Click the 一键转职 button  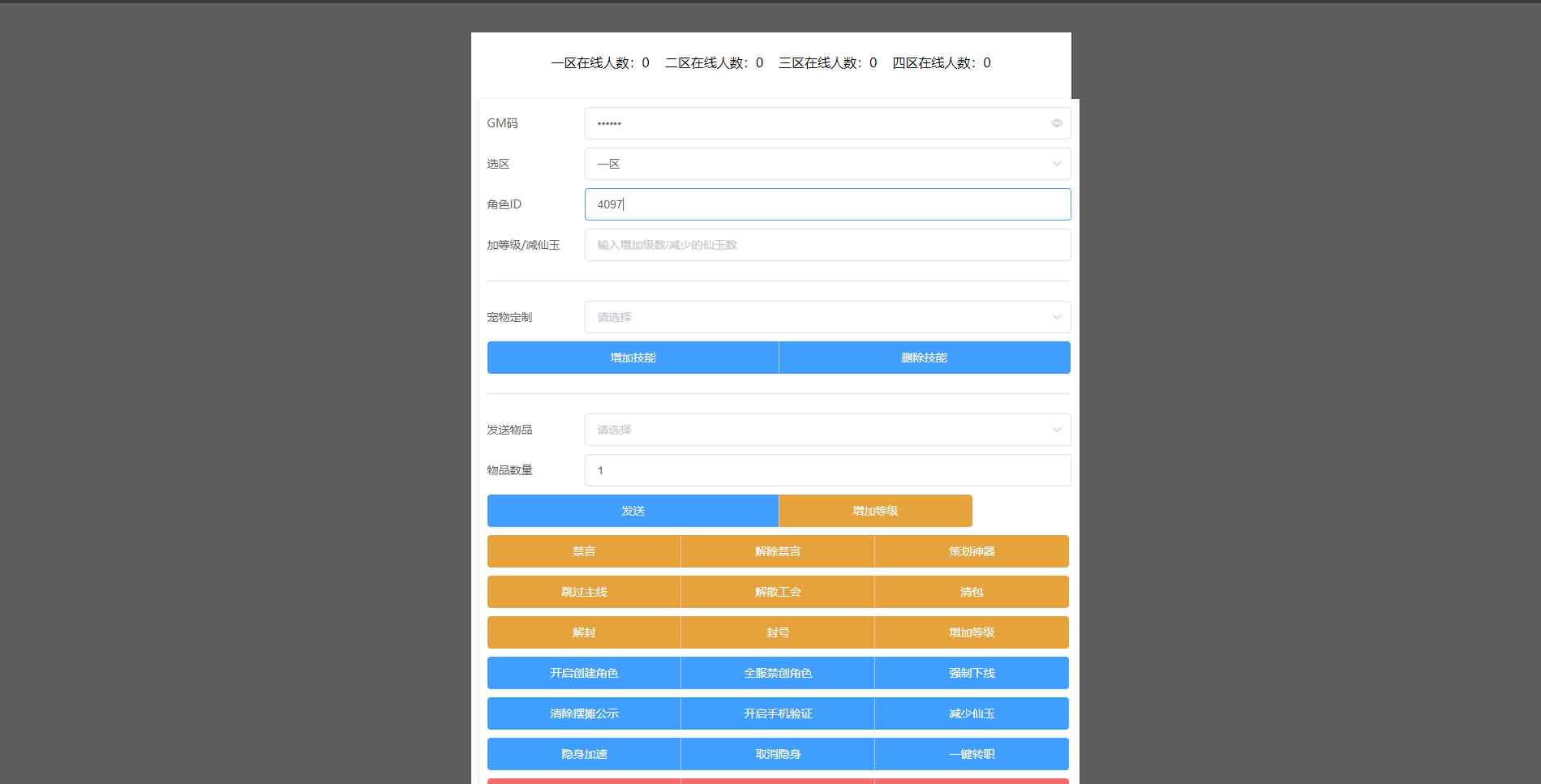(x=972, y=754)
